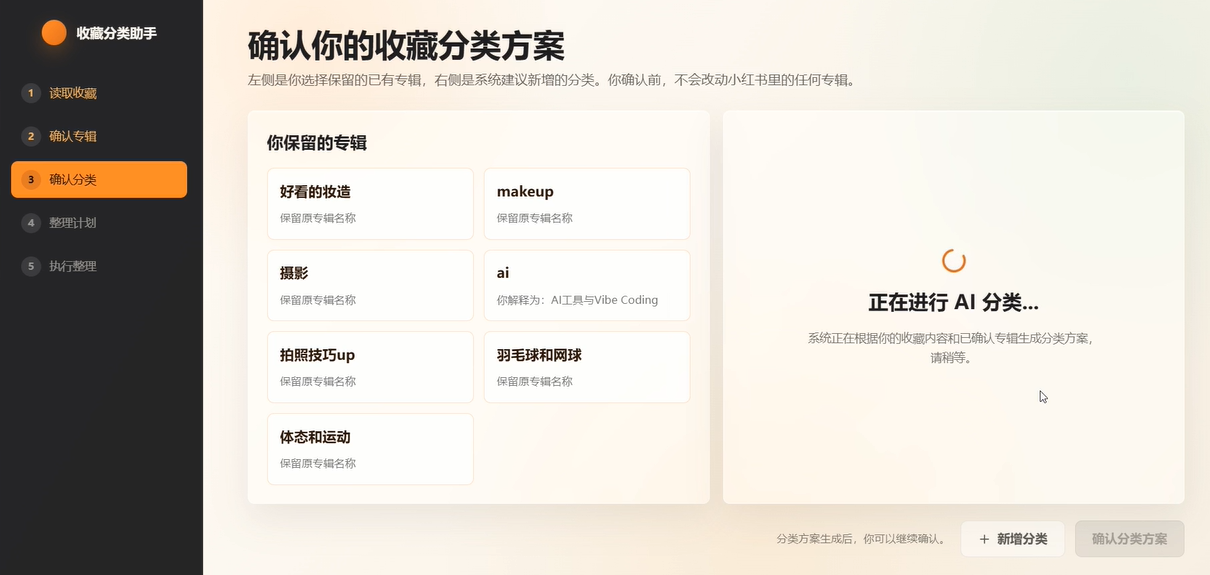Click the step number 3 badge
The height and width of the screenshot is (575, 1210).
point(31,180)
